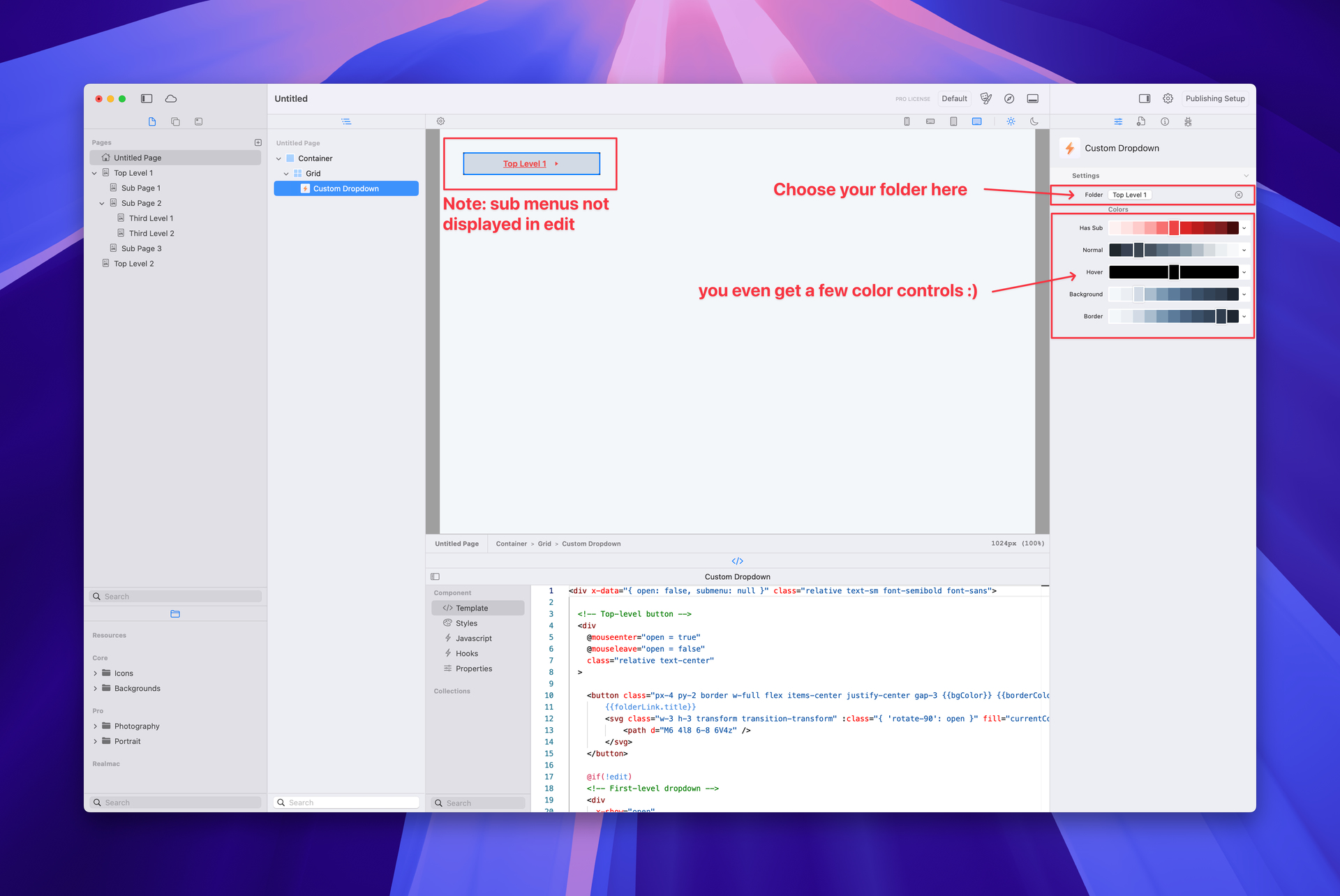The image size is (1340, 896).
Task: Pick a swatch in Background color strip
Action: (x=1174, y=294)
